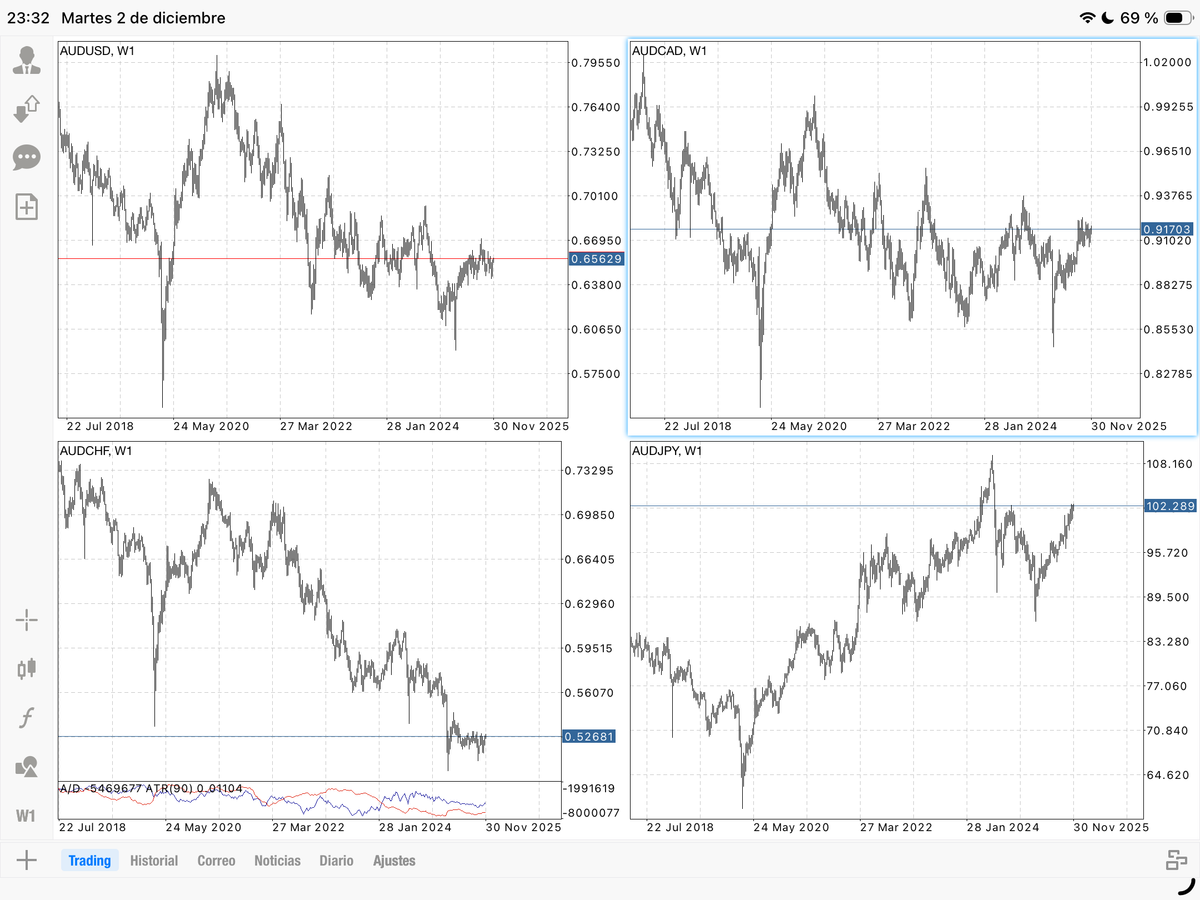Tap the AUDCAD price label 0.91703
Viewport: 1200px width, 900px height.
tap(1169, 229)
